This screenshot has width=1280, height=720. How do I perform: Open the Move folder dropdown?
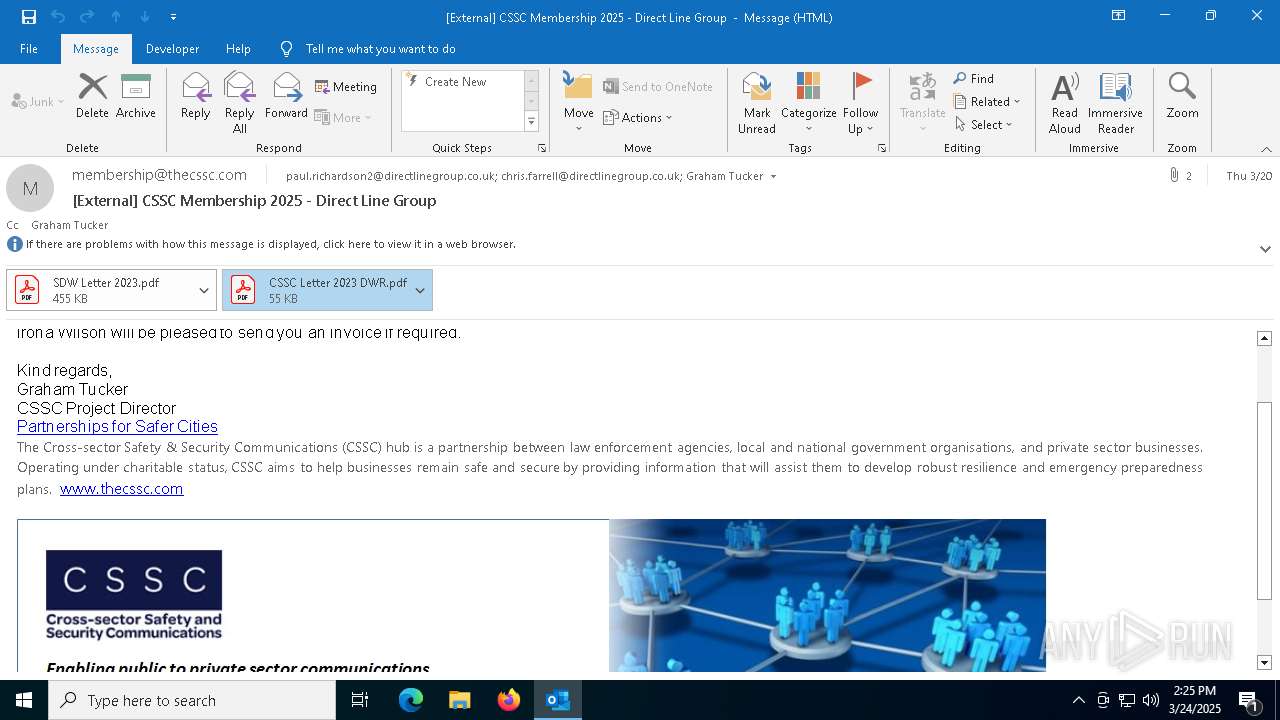coord(578,103)
